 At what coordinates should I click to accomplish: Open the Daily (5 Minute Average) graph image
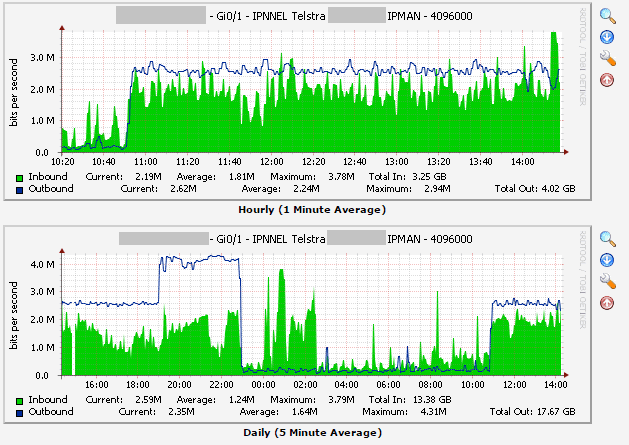click(x=297, y=324)
